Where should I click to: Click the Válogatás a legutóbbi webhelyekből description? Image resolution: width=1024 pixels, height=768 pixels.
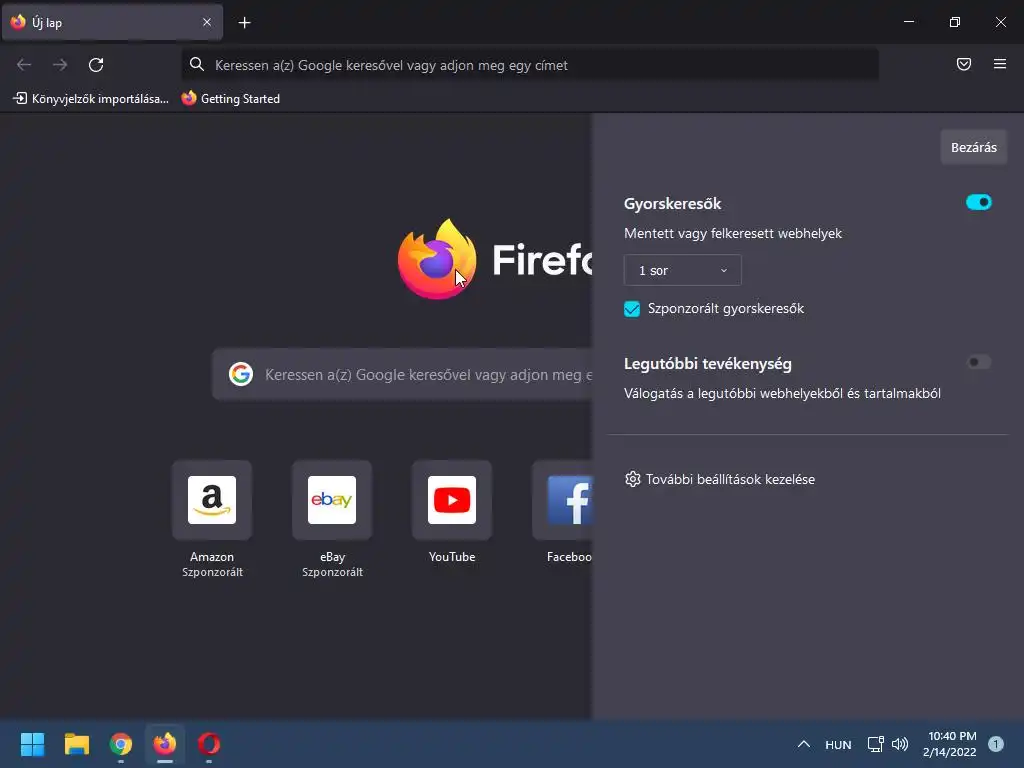click(x=782, y=393)
